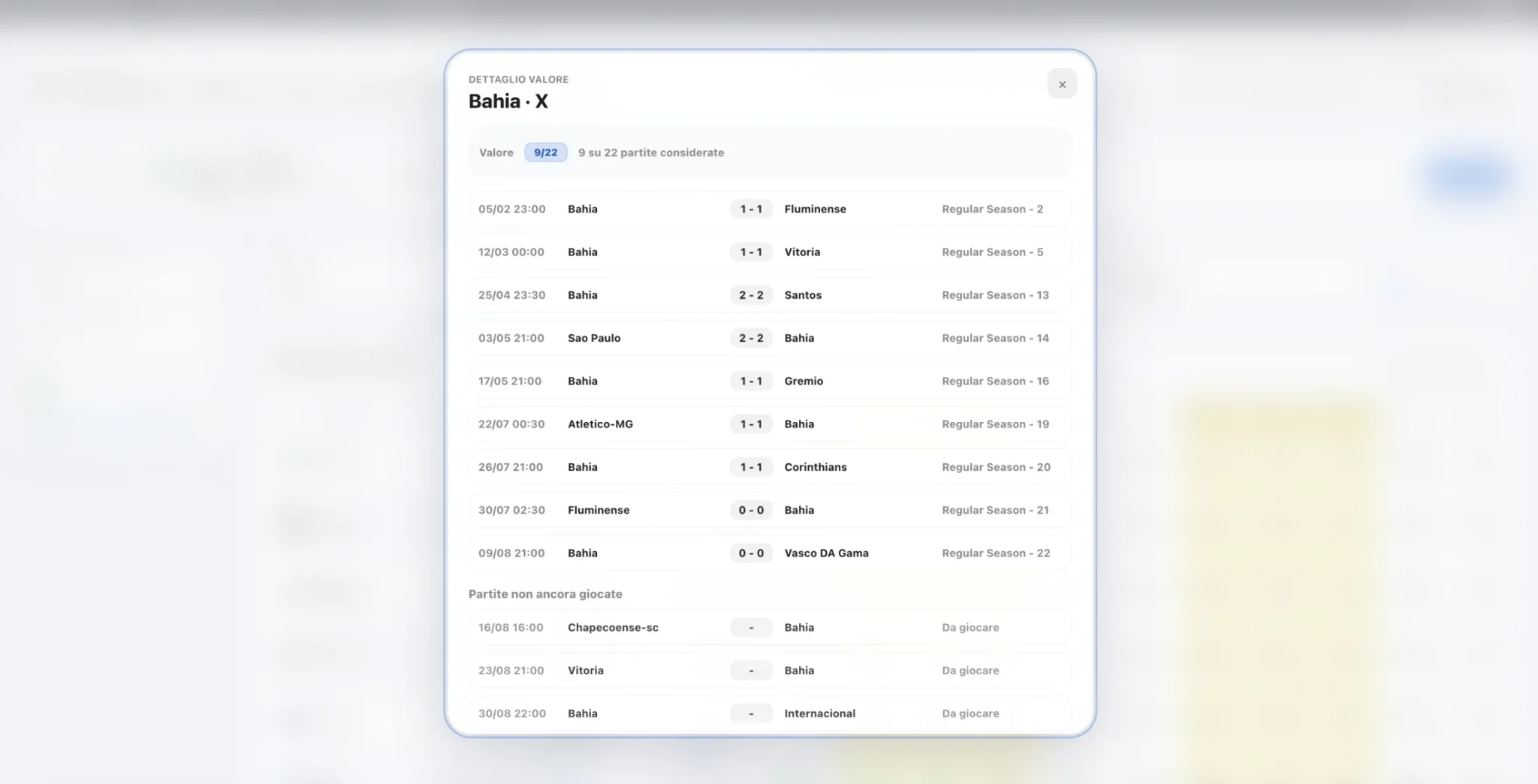Select the Bahia vs Corinthians row
The width and height of the screenshot is (1538, 784).
click(x=770, y=467)
